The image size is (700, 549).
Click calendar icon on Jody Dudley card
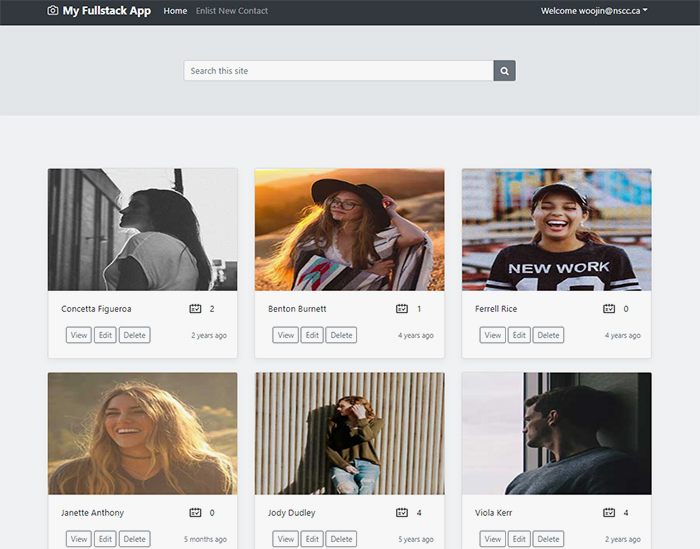(x=402, y=513)
